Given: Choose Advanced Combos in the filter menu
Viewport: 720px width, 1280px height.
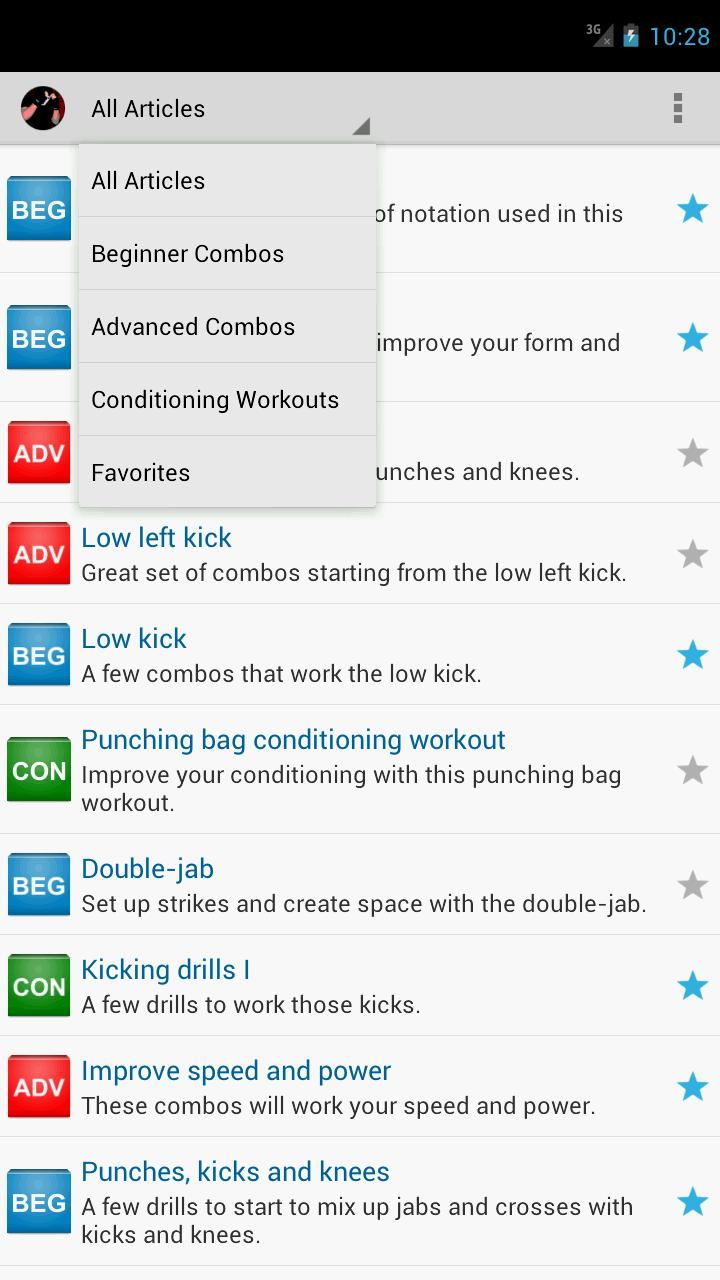Looking at the screenshot, I should point(193,326).
